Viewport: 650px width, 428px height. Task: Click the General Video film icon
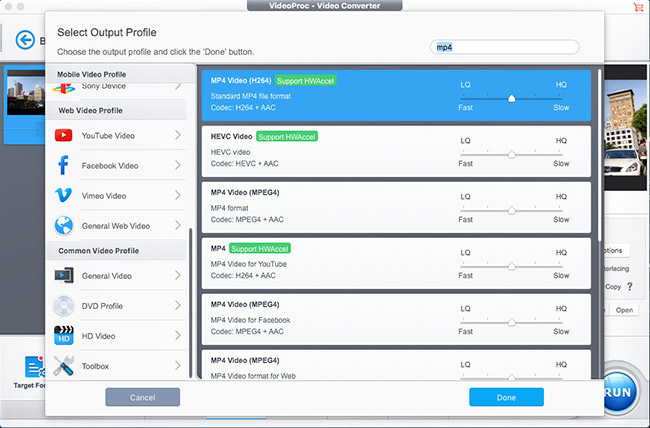(63, 275)
